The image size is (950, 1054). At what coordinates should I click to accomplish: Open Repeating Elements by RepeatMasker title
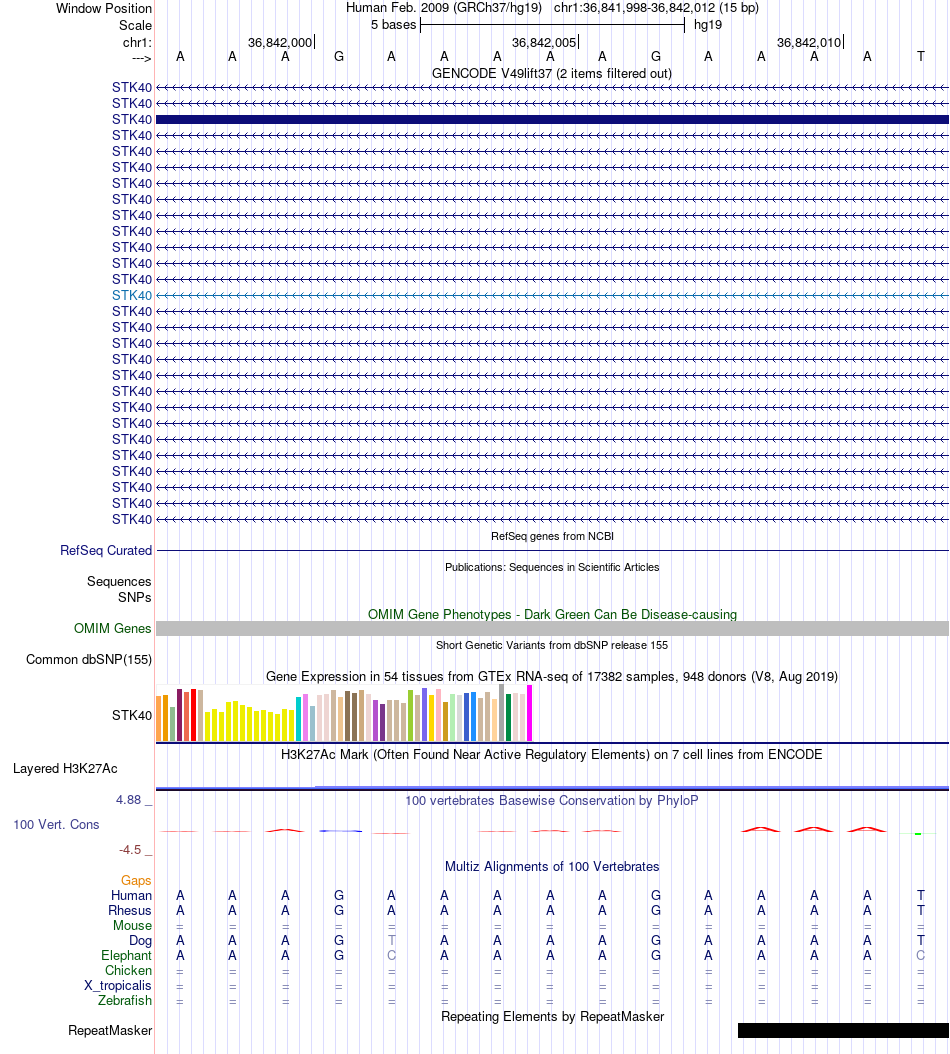coord(552,1016)
